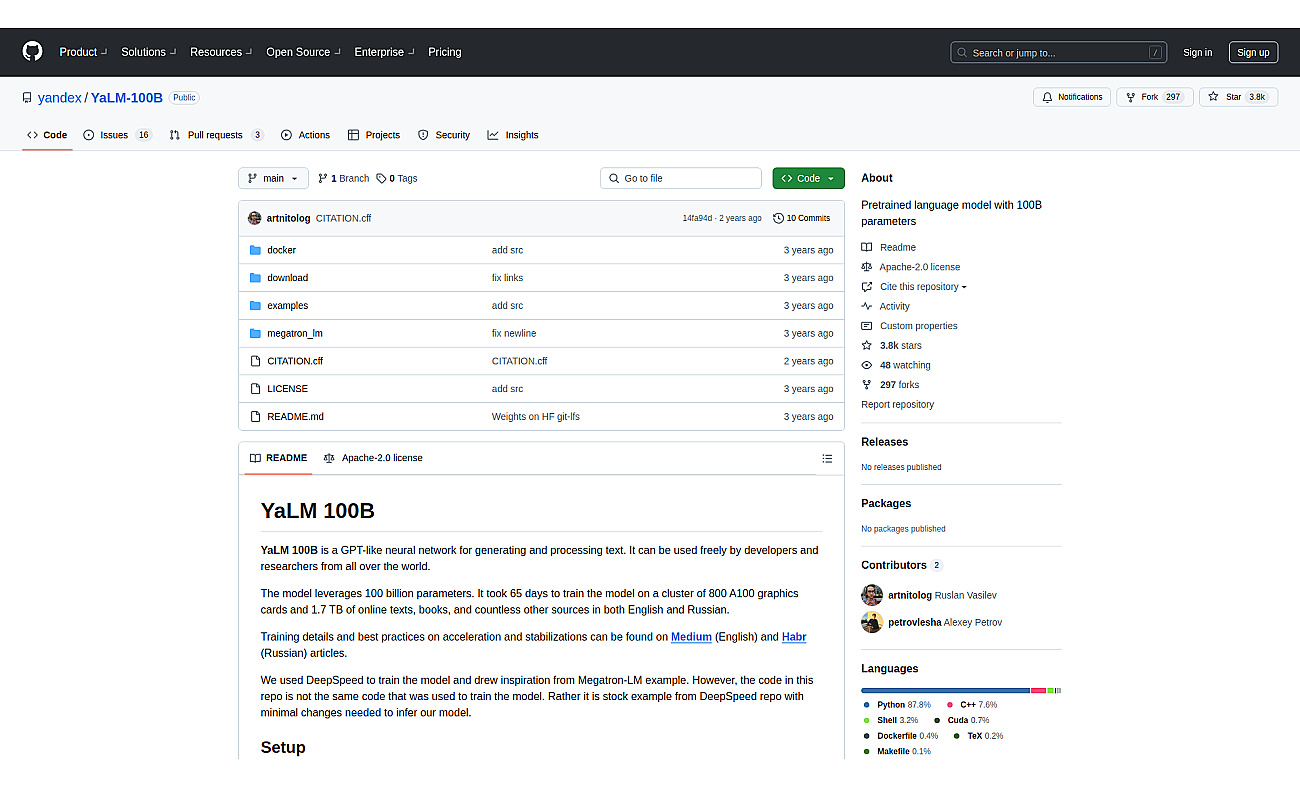The image size is (1300, 788).
Task: Open the yandex owner link
Action: point(59,98)
